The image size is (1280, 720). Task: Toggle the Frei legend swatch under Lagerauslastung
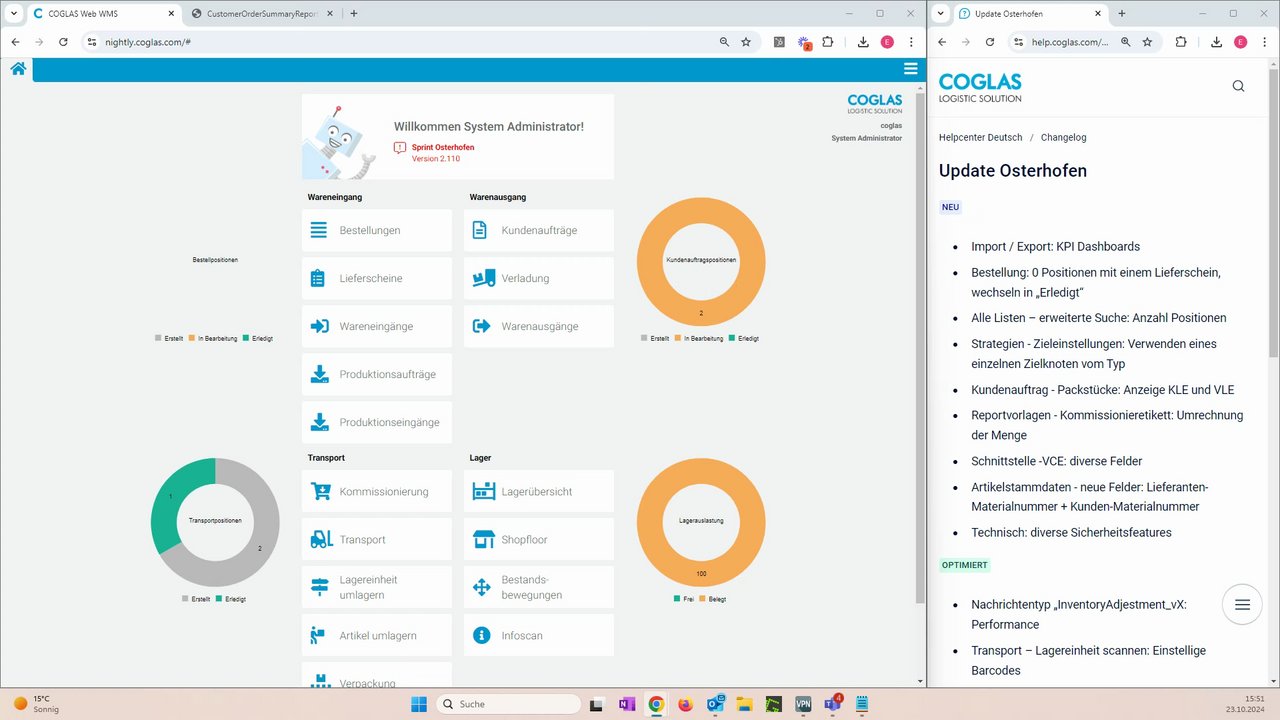pyautogui.click(x=677, y=598)
